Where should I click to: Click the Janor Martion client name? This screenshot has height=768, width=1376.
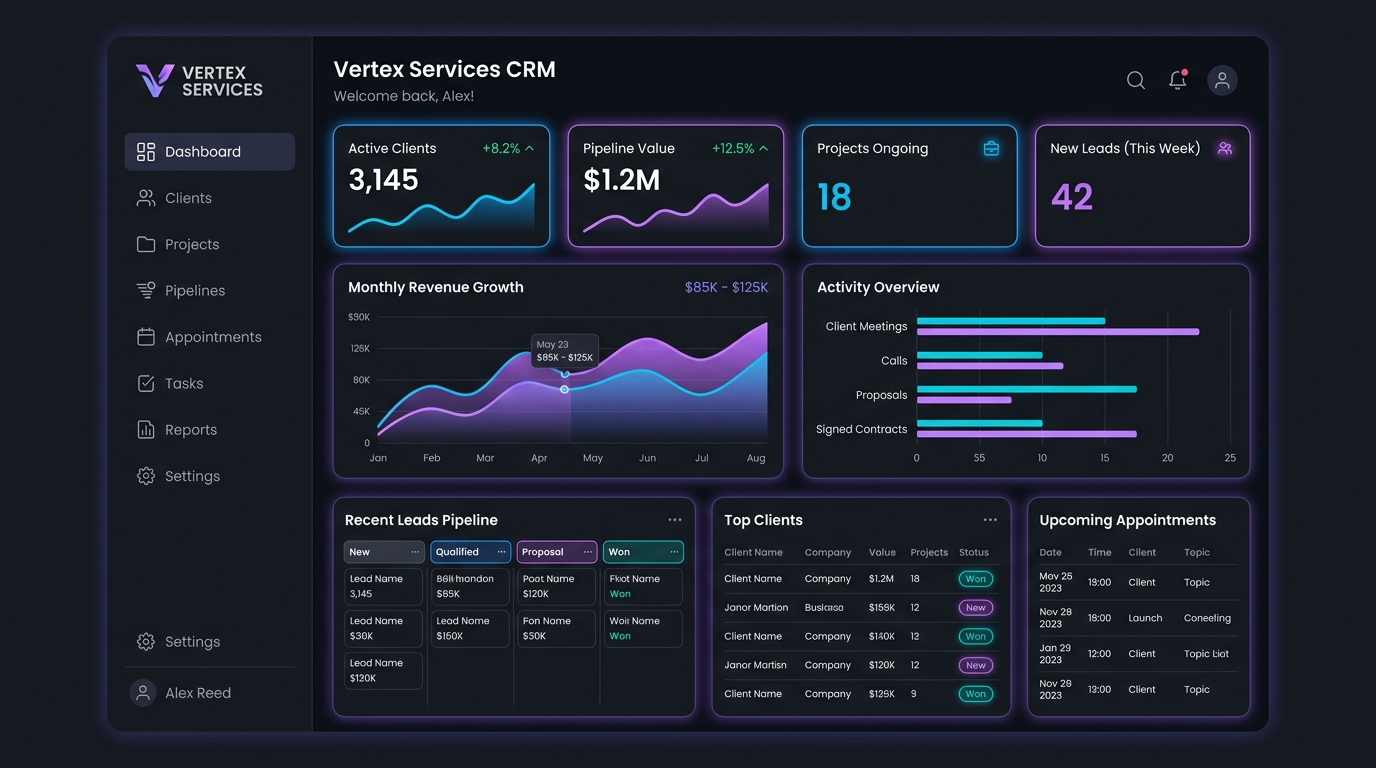(x=756, y=607)
